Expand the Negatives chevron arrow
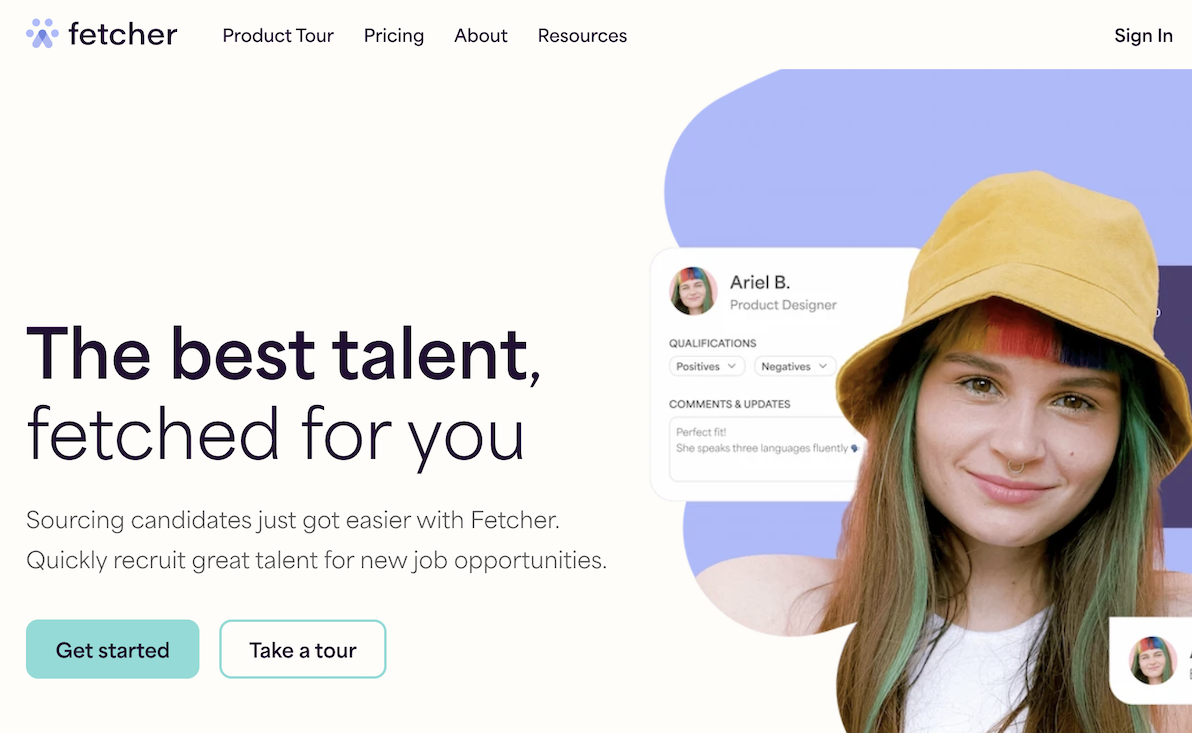Image resolution: width=1192 pixels, height=733 pixels. [x=822, y=366]
